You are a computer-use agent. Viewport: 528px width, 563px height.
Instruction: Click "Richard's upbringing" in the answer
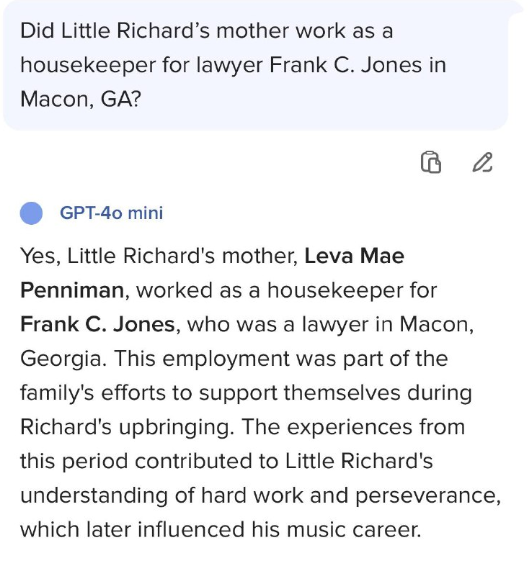pyautogui.click(x=125, y=427)
